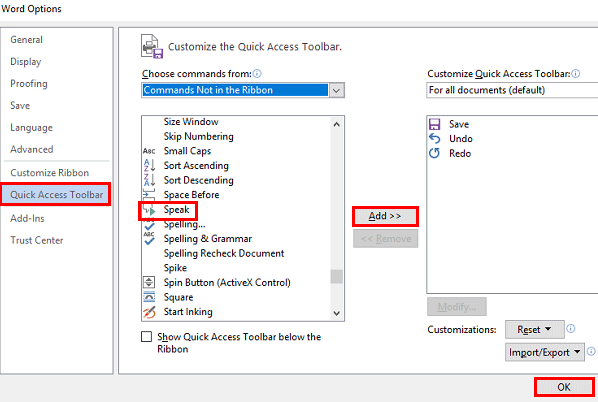
Task: Select the Quick Access Toolbar category
Action: (56, 195)
